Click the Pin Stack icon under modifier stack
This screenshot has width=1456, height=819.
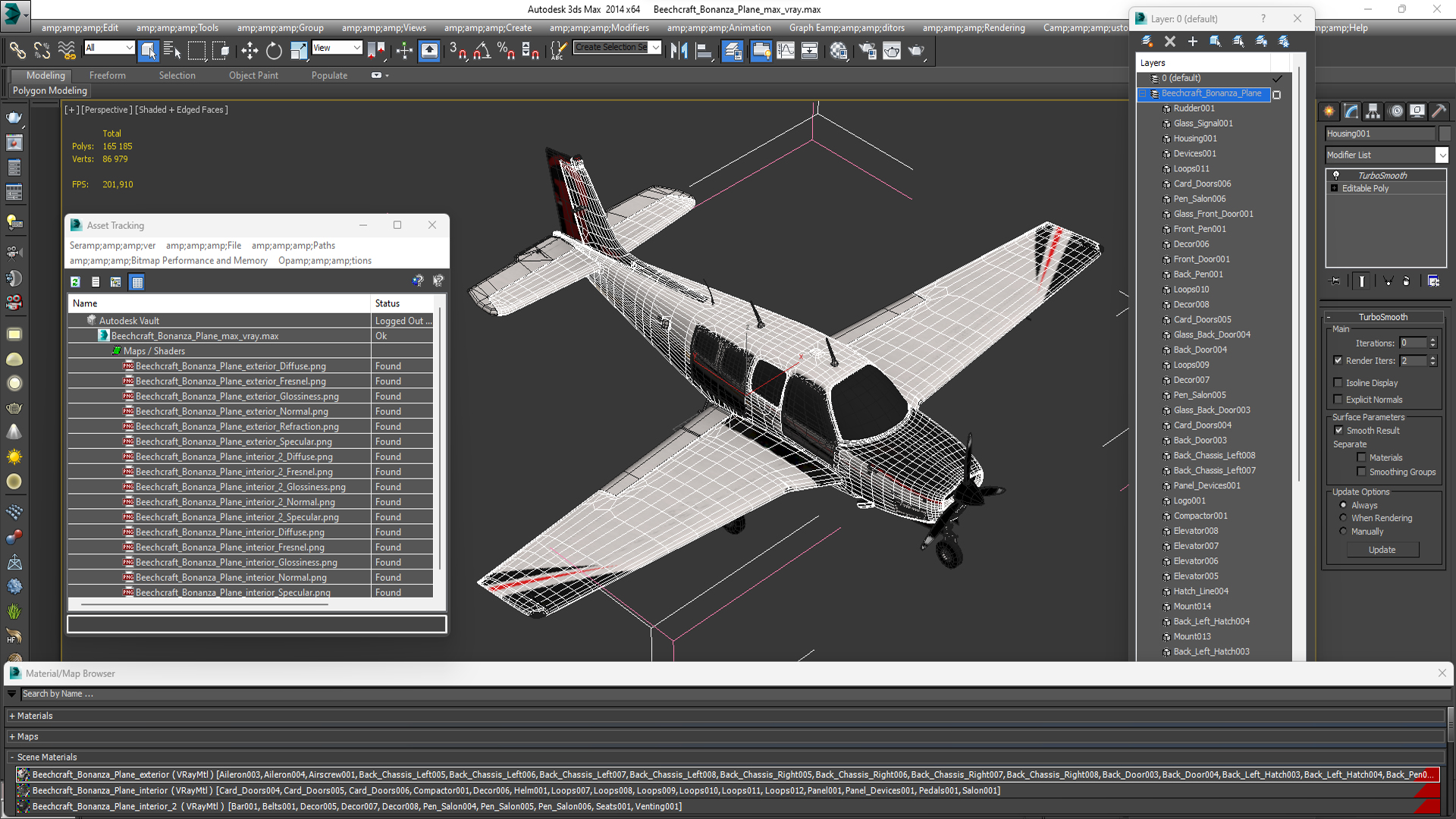pos(1335,281)
